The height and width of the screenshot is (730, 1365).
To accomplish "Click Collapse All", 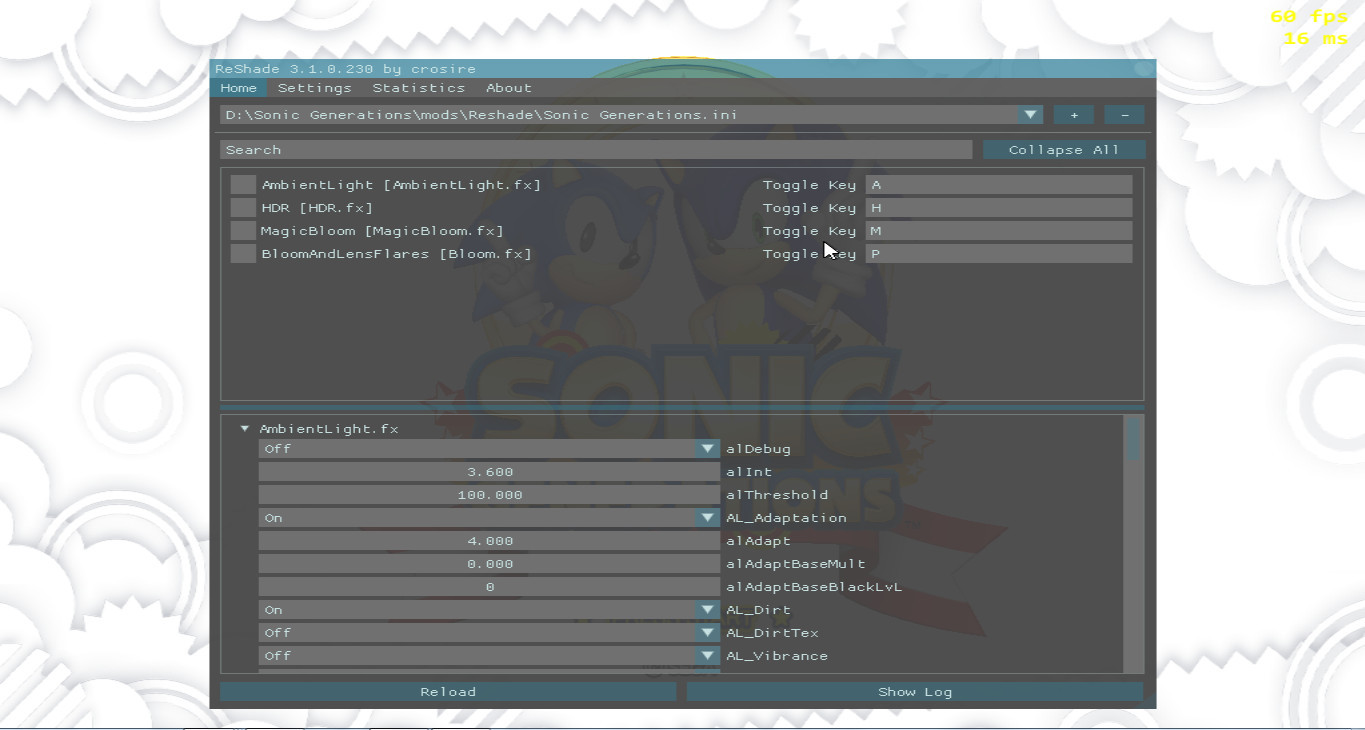I will (x=1064, y=149).
